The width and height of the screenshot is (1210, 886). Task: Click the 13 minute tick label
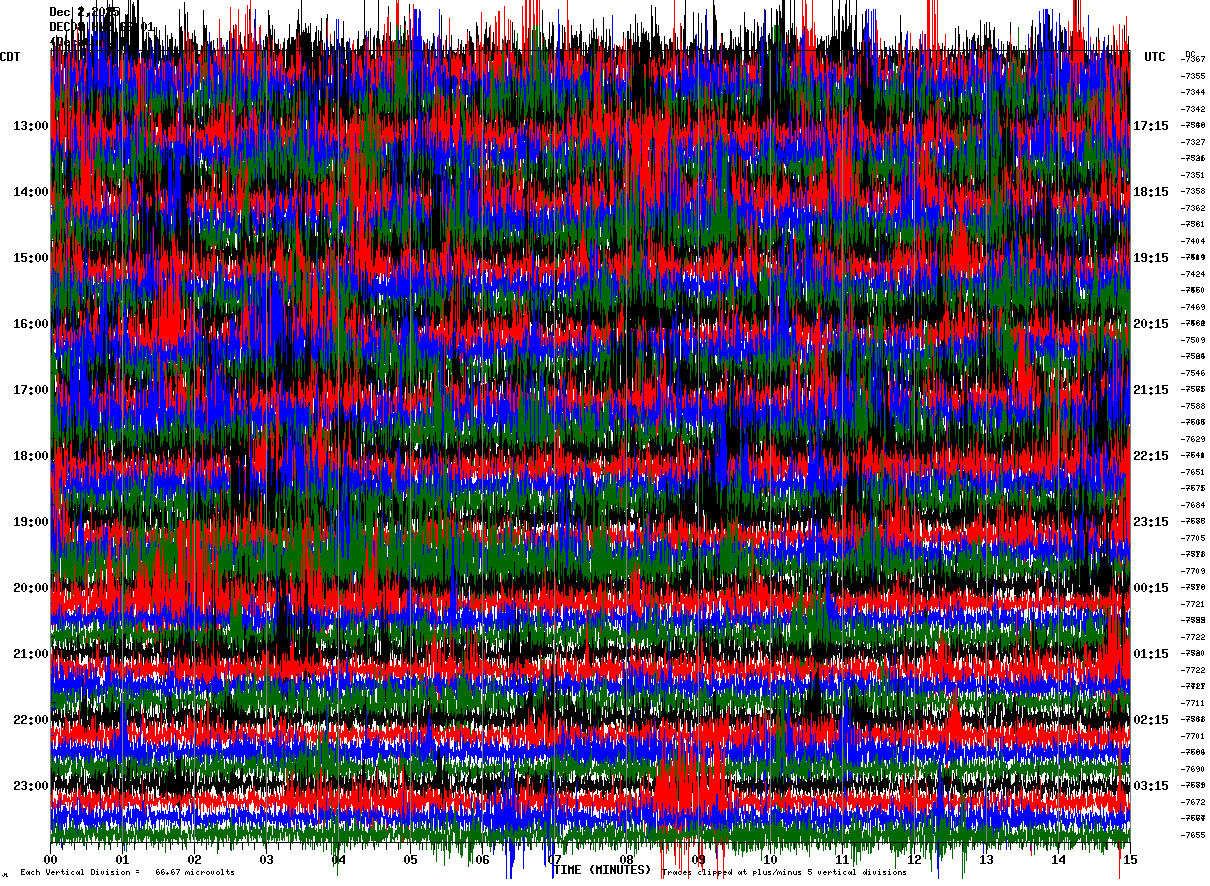[x=987, y=859]
